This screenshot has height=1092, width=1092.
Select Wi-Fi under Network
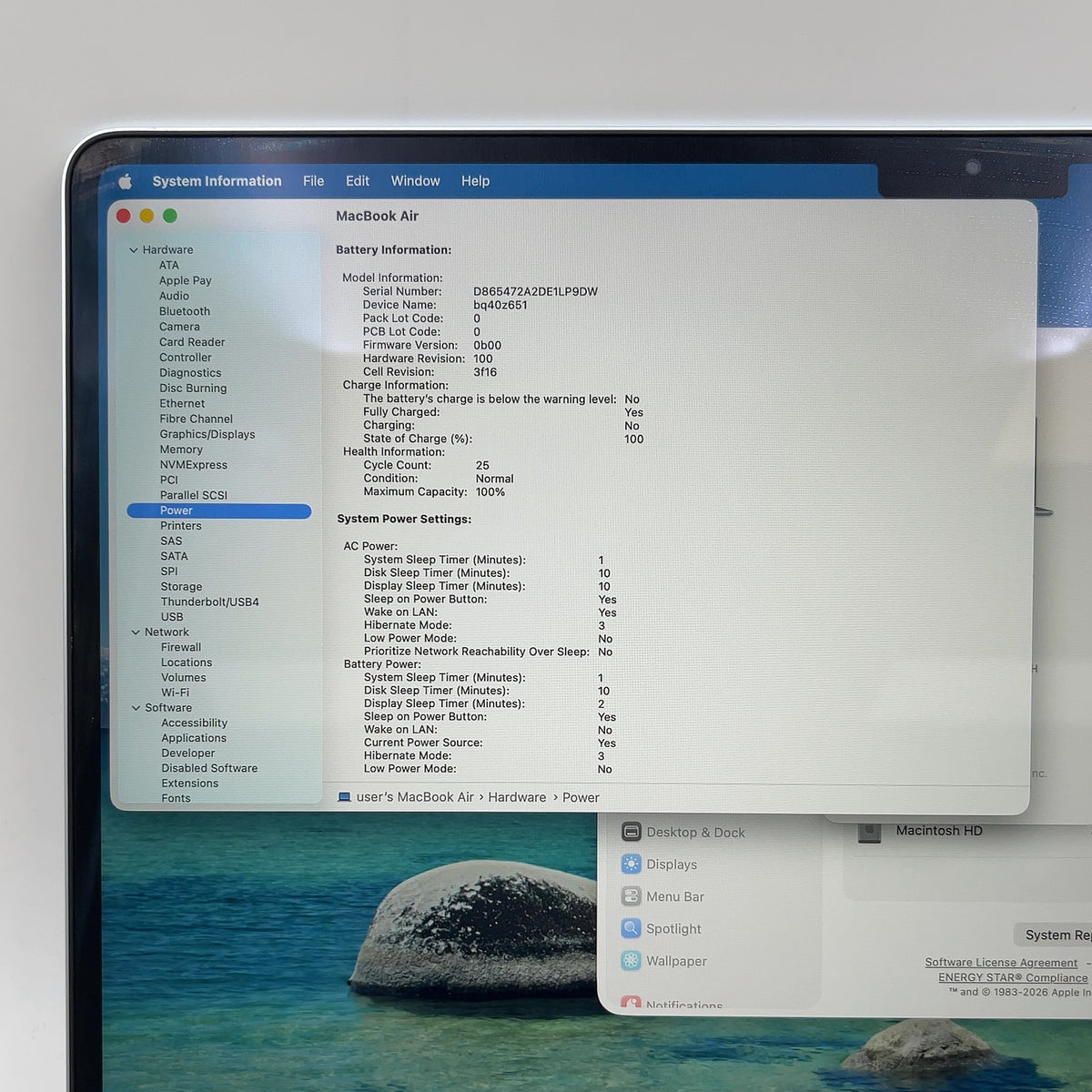click(176, 693)
